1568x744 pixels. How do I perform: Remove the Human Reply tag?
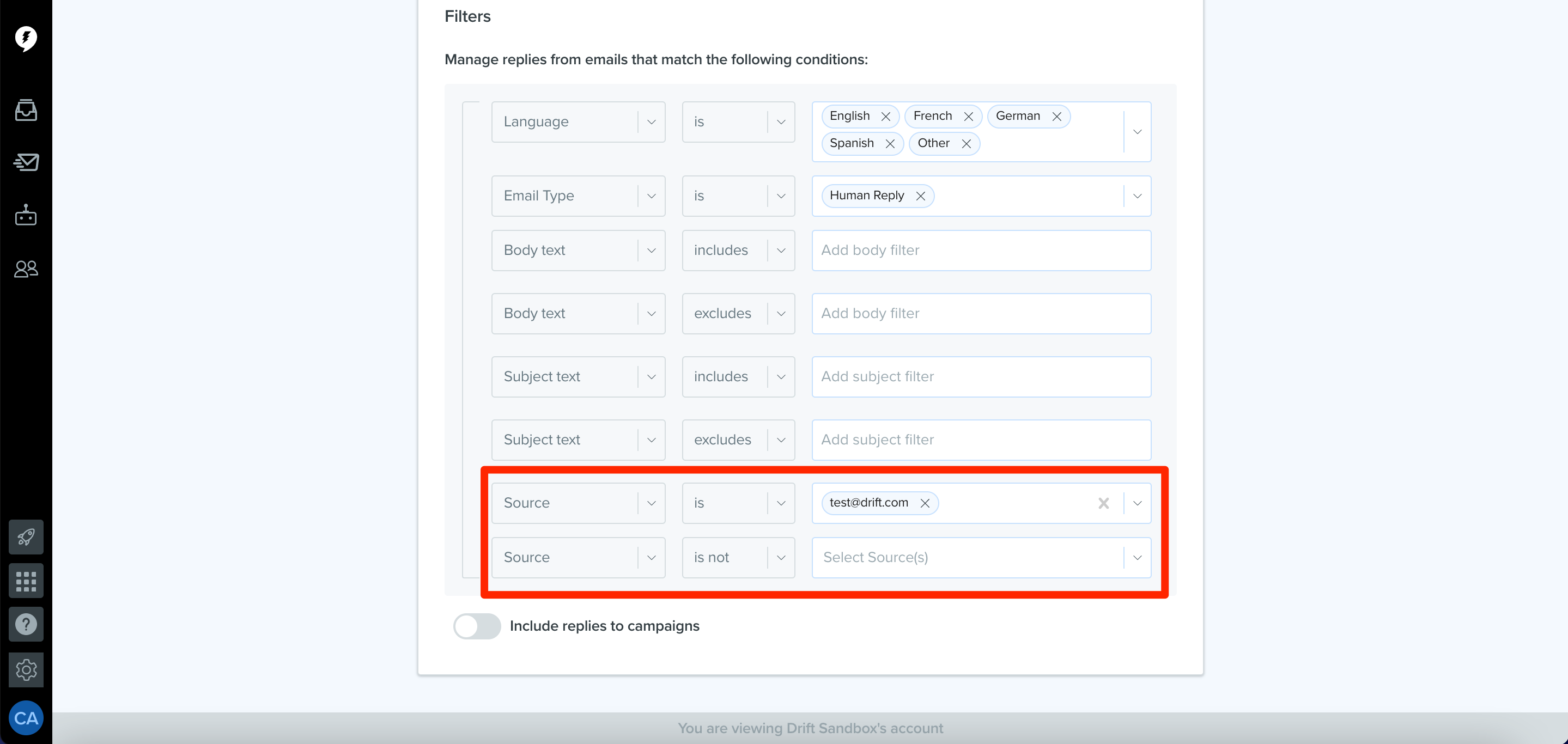pos(920,196)
